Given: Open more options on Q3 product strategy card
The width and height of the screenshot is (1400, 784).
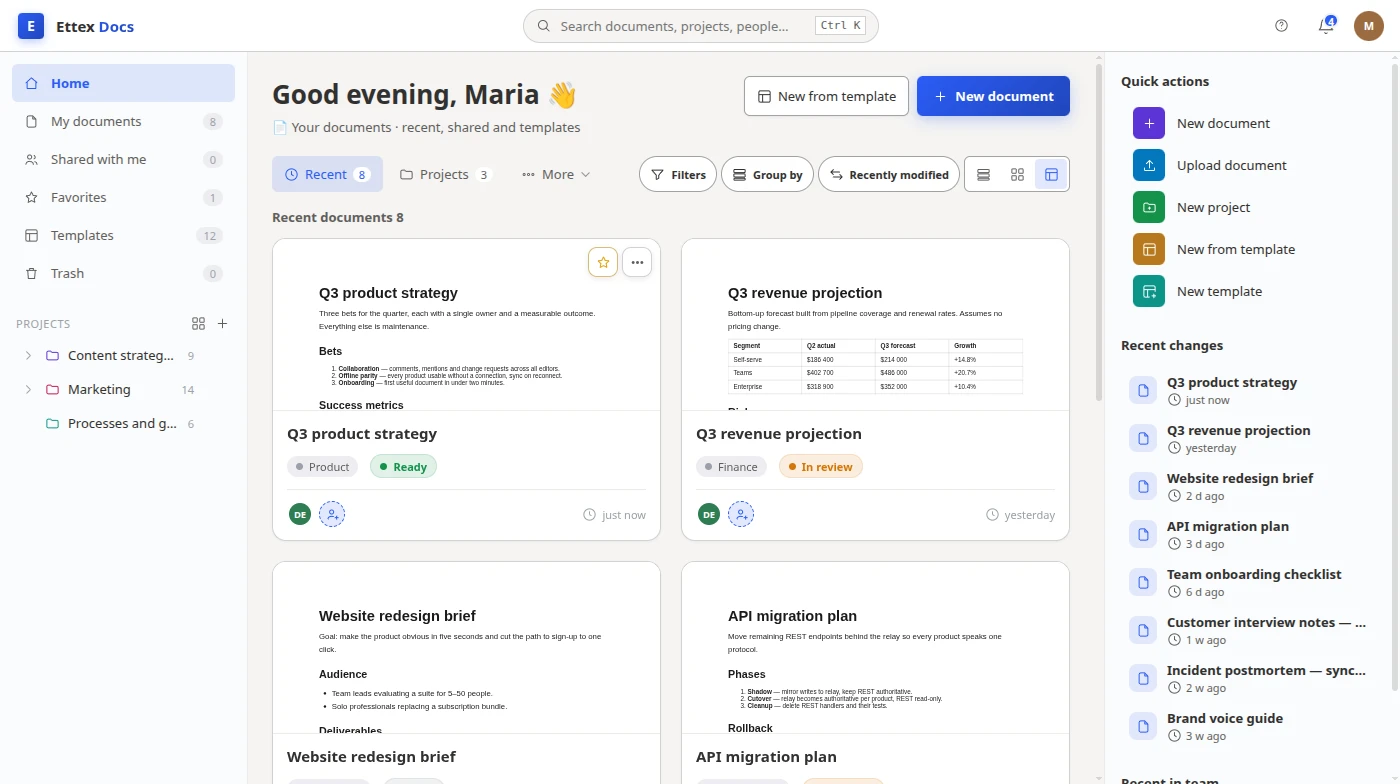Looking at the screenshot, I should point(637,262).
